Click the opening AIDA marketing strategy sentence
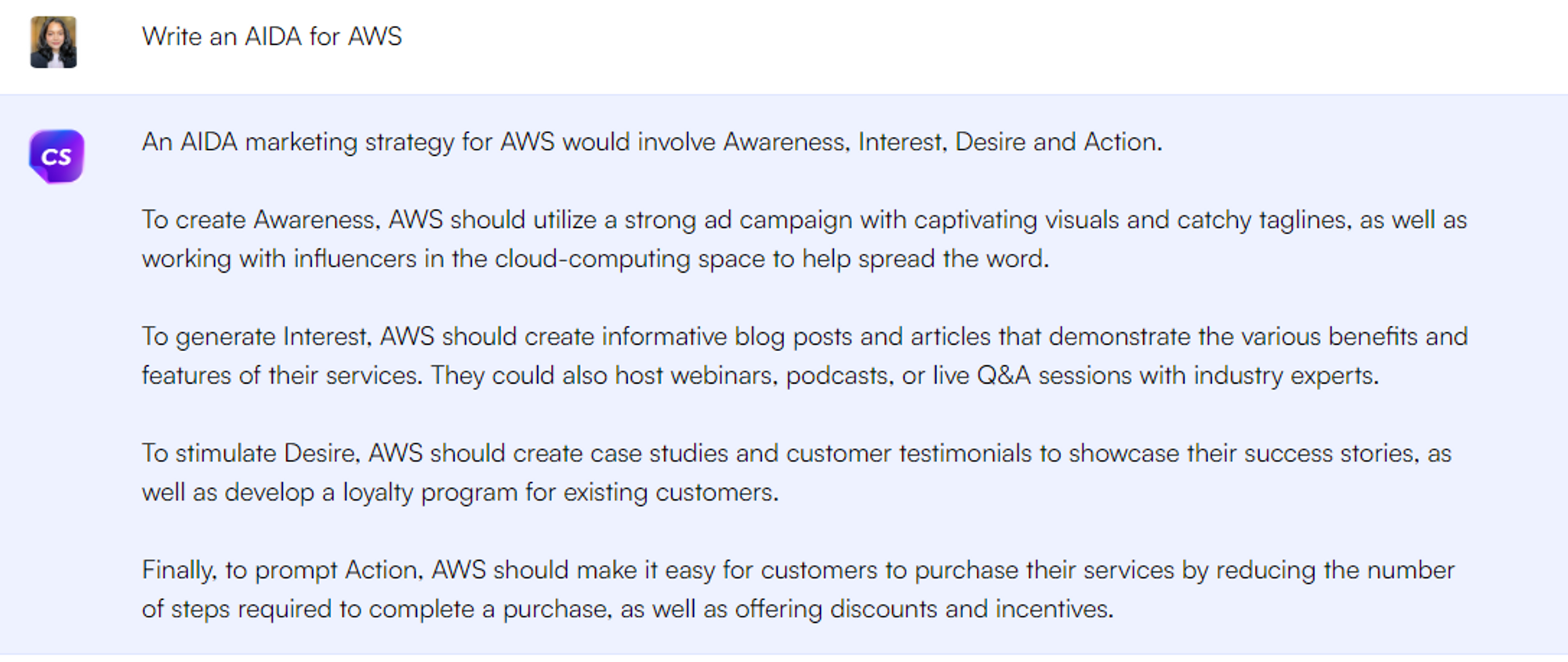This screenshot has height=662, width=1568. [x=651, y=142]
